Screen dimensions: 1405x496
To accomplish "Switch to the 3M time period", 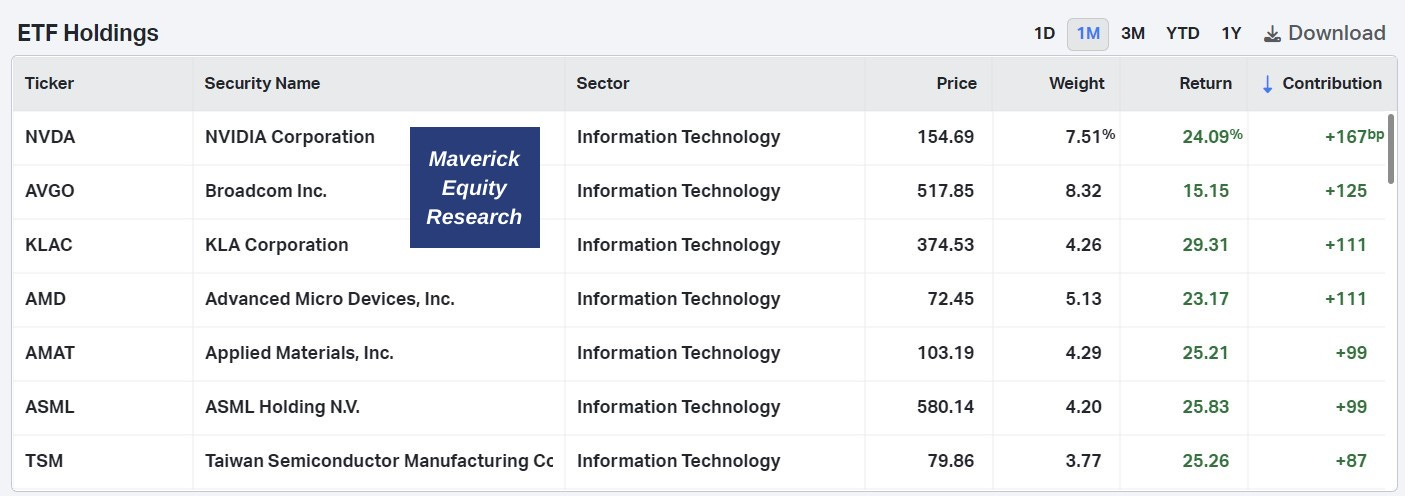I will (1133, 33).
